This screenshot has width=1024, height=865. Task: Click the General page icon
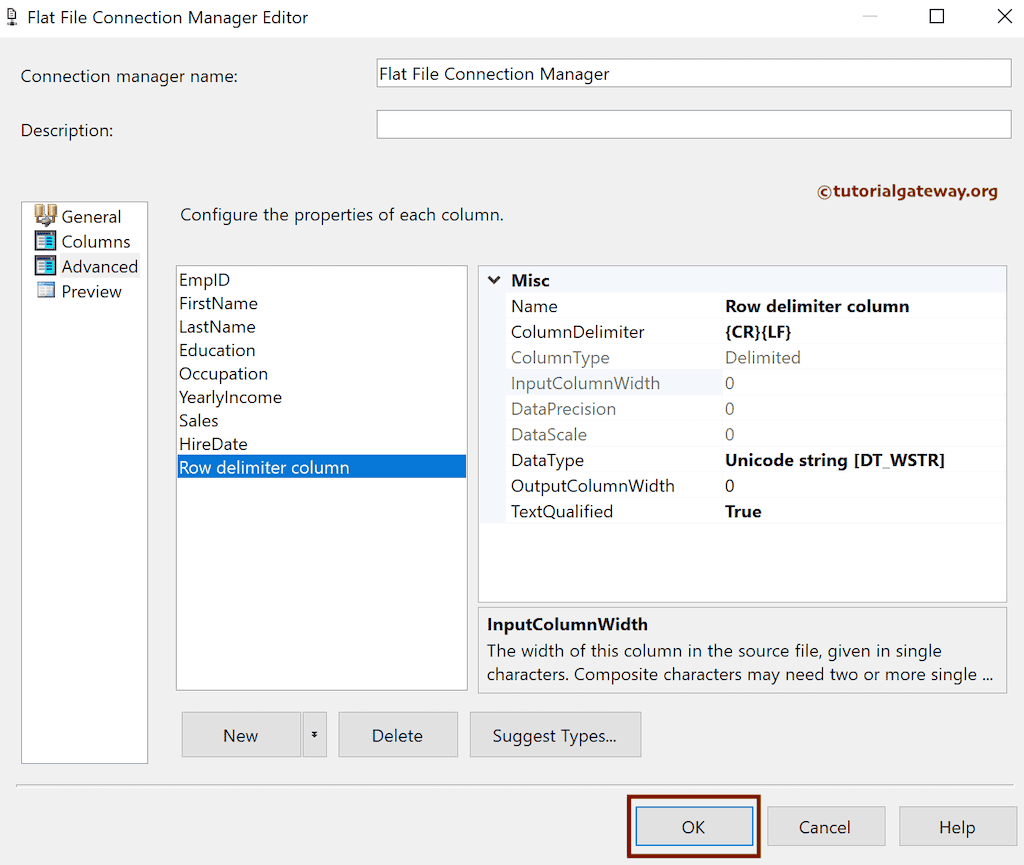pyautogui.click(x=46, y=215)
